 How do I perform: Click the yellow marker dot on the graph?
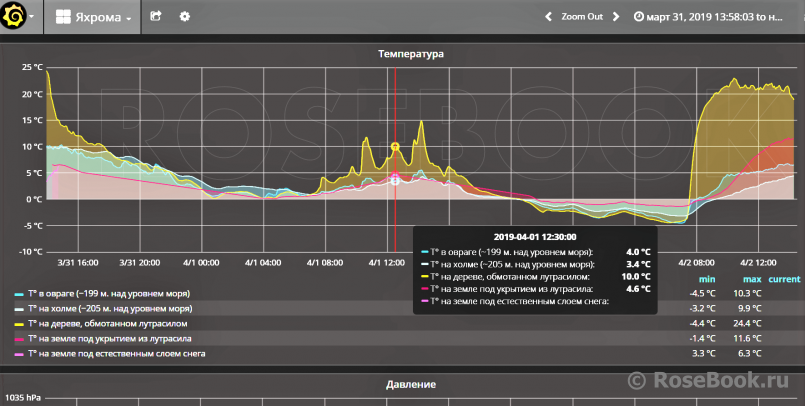395,147
